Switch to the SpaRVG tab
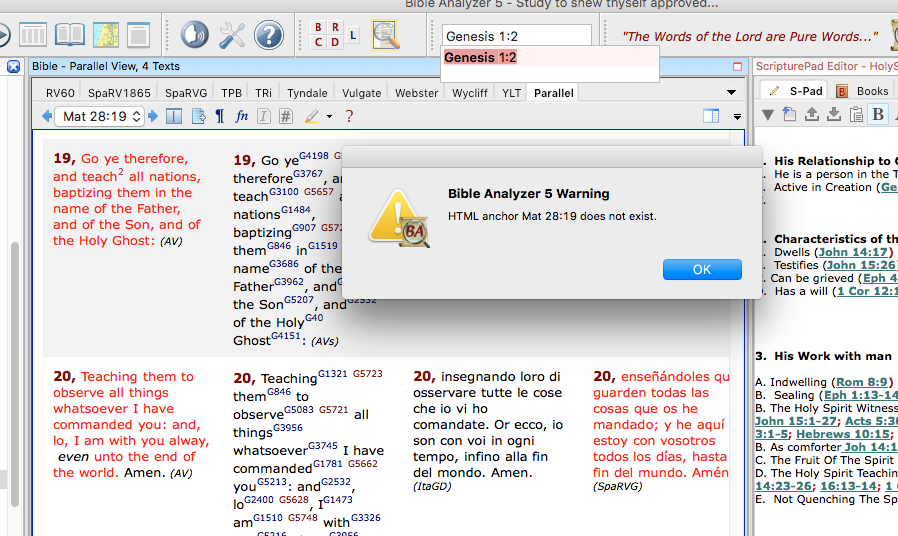Screen dimensions: 898x536 pyautogui.click(x=186, y=93)
